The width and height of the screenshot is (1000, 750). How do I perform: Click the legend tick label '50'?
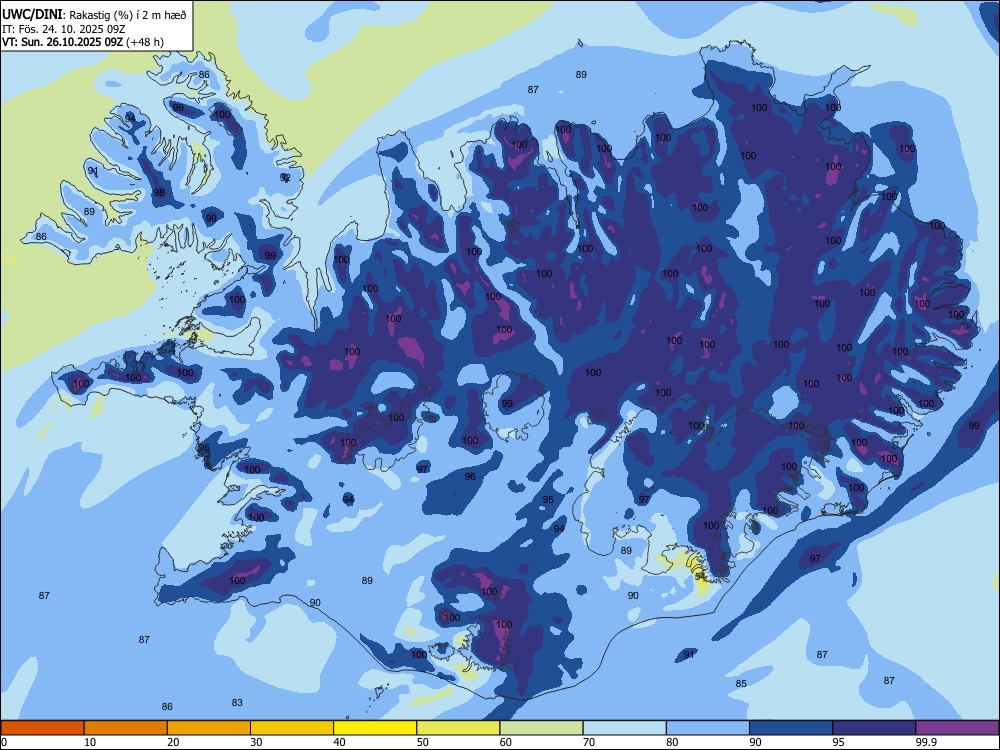click(x=423, y=742)
